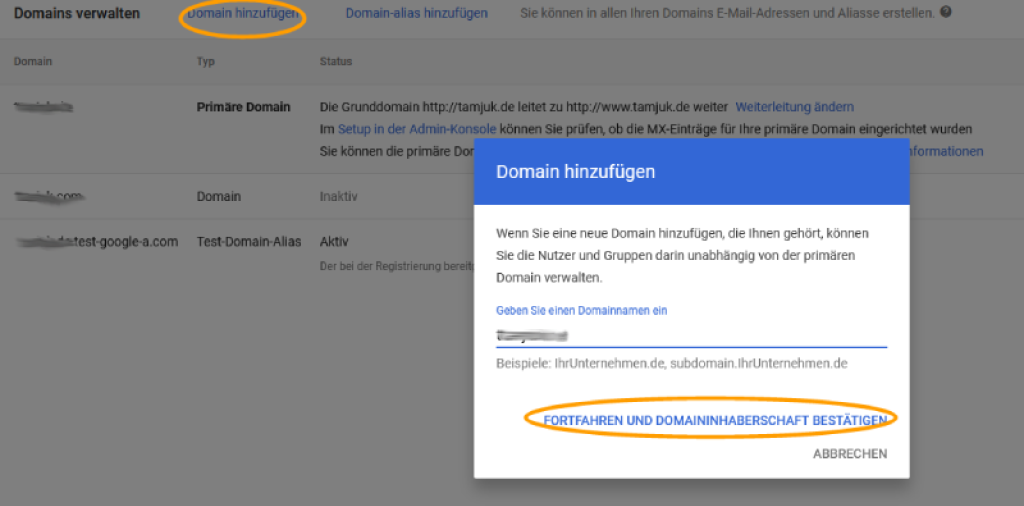This screenshot has width=1024, height=506.
Task: Select the Typ column header
Action: [206, 61]
